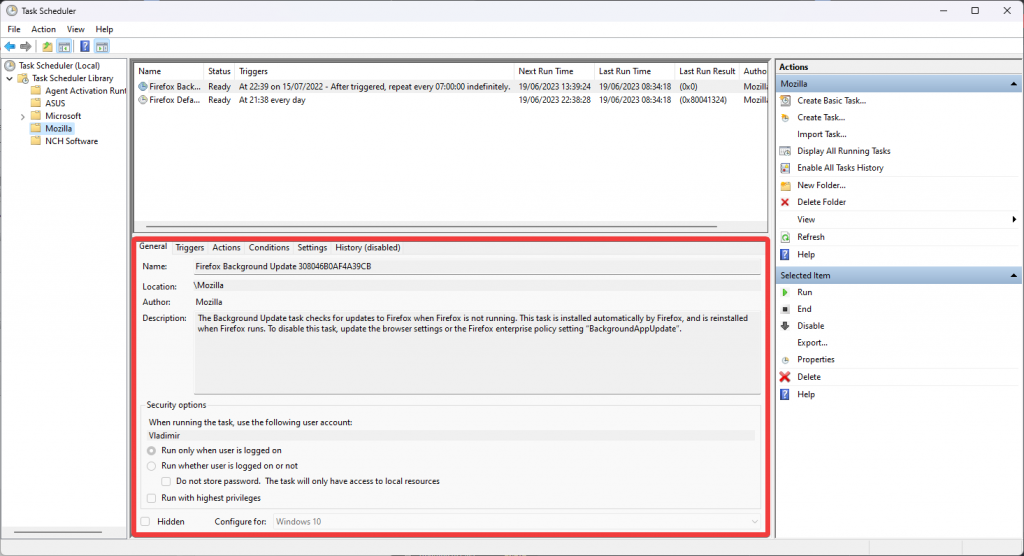Click the Create Basic Task icon

(785, 100)
